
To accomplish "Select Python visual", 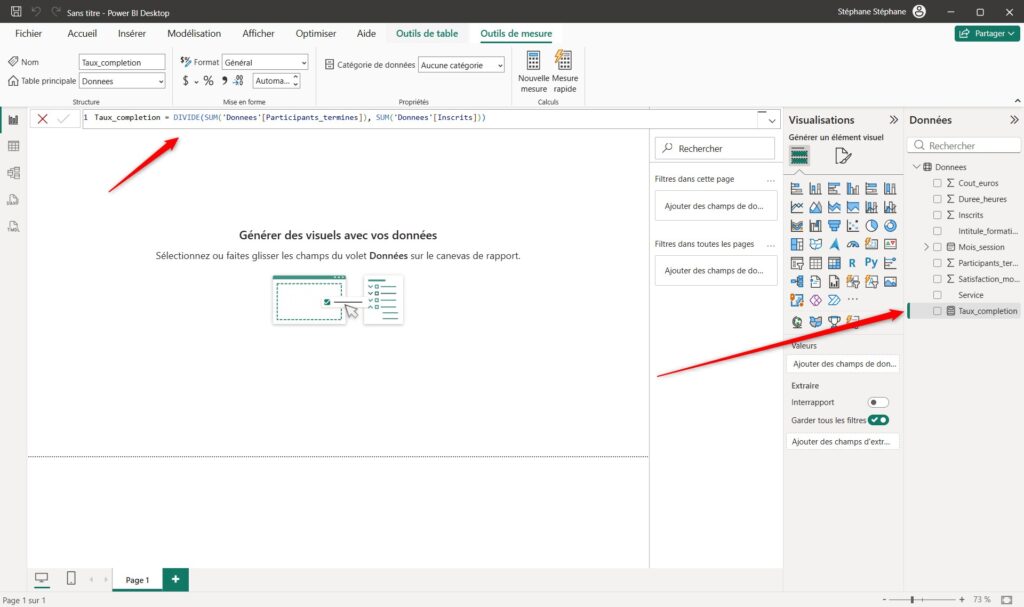I will pyautogui.click(x=871, y=263).
